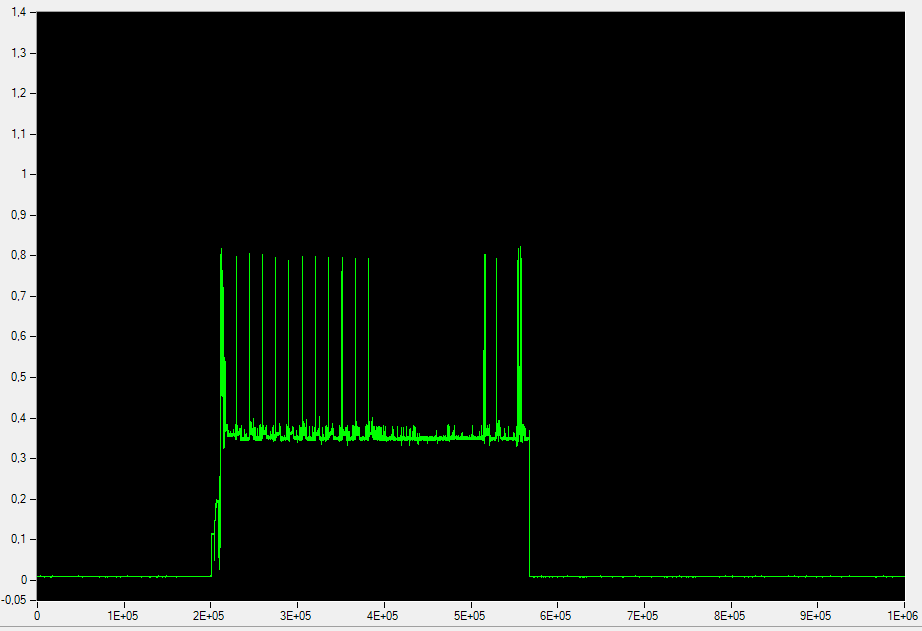Click the X-axis label 3E+05
This screenshot has width=922, height=631.
[x=296, y=616]
